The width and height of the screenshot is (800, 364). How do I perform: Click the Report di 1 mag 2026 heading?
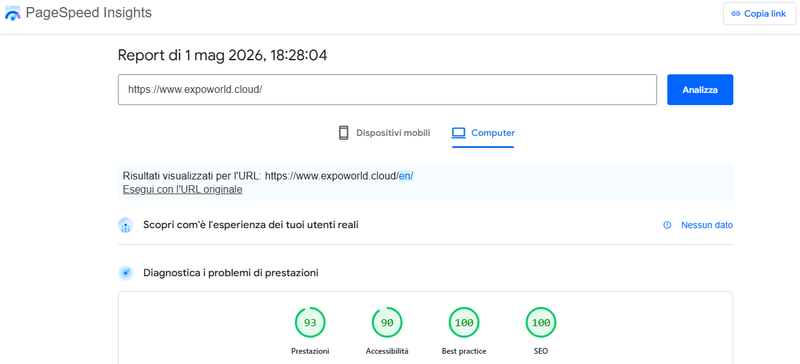pyautogui.click(x=222, y=55)
